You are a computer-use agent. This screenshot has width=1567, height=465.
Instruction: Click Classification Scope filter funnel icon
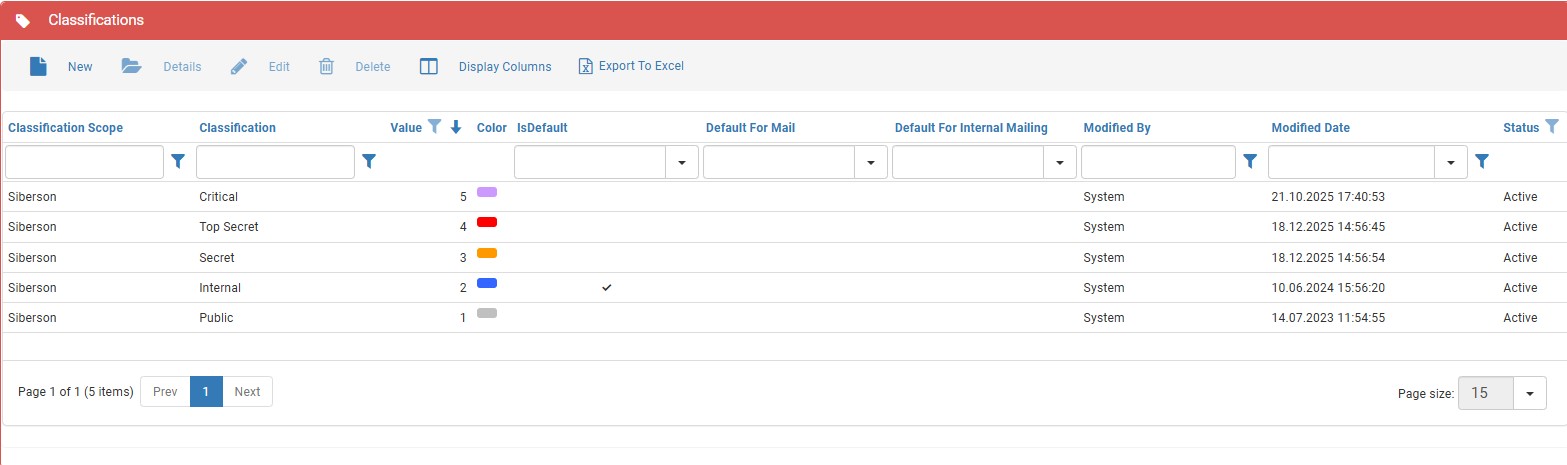(178, 161)
